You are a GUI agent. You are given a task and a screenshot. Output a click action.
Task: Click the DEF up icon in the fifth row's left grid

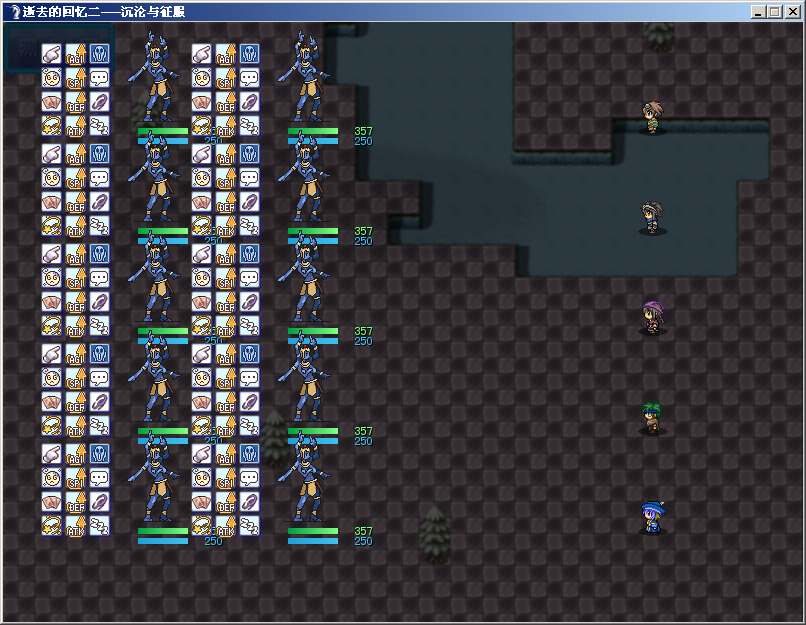coord(76,502)
